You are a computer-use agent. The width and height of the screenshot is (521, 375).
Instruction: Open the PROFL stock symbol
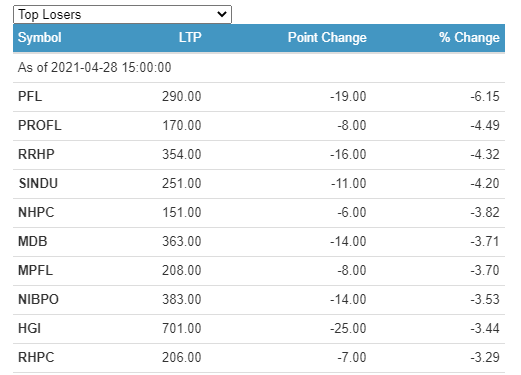tap(40, 126)
